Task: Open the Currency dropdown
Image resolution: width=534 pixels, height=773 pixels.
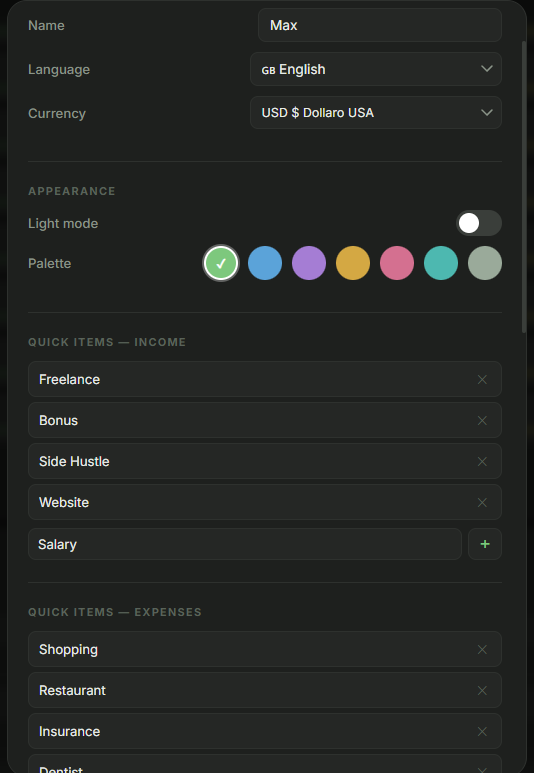Action: coord(376,112)
